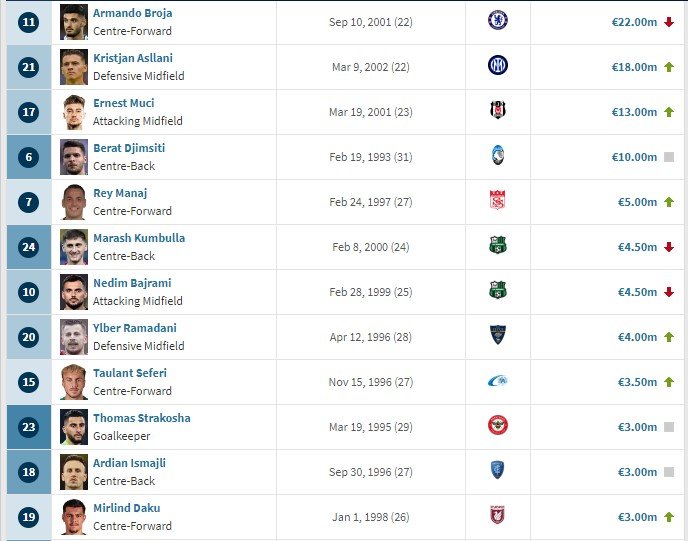Click Inter Milan crest beside Kristjan Asllani

tap(497, 66)
